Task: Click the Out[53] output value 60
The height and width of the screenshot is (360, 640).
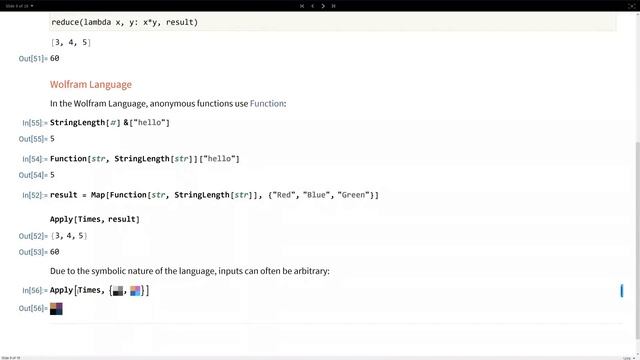Action: click(55, 252)
